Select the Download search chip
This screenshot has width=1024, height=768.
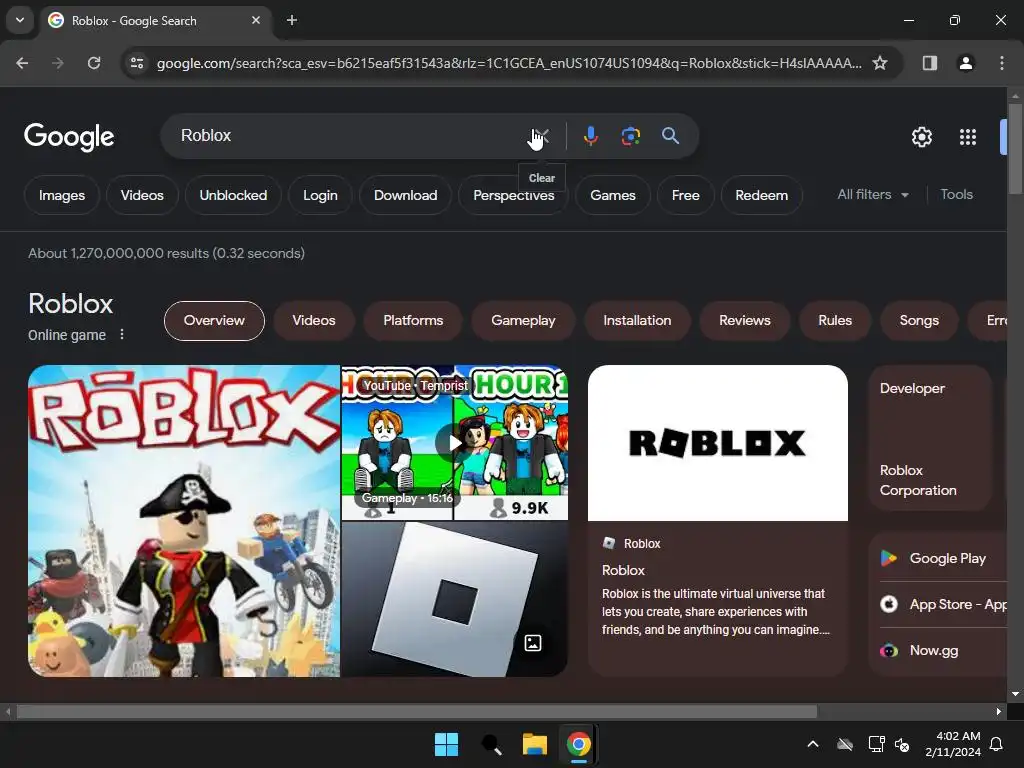(x=406, y=195)
